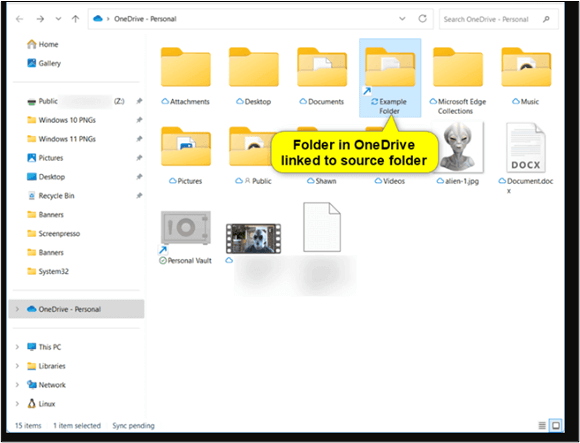Viewport: 580px width, 443px height.
Task: Select the Example Folder shortcut
Action: [390, 78]
